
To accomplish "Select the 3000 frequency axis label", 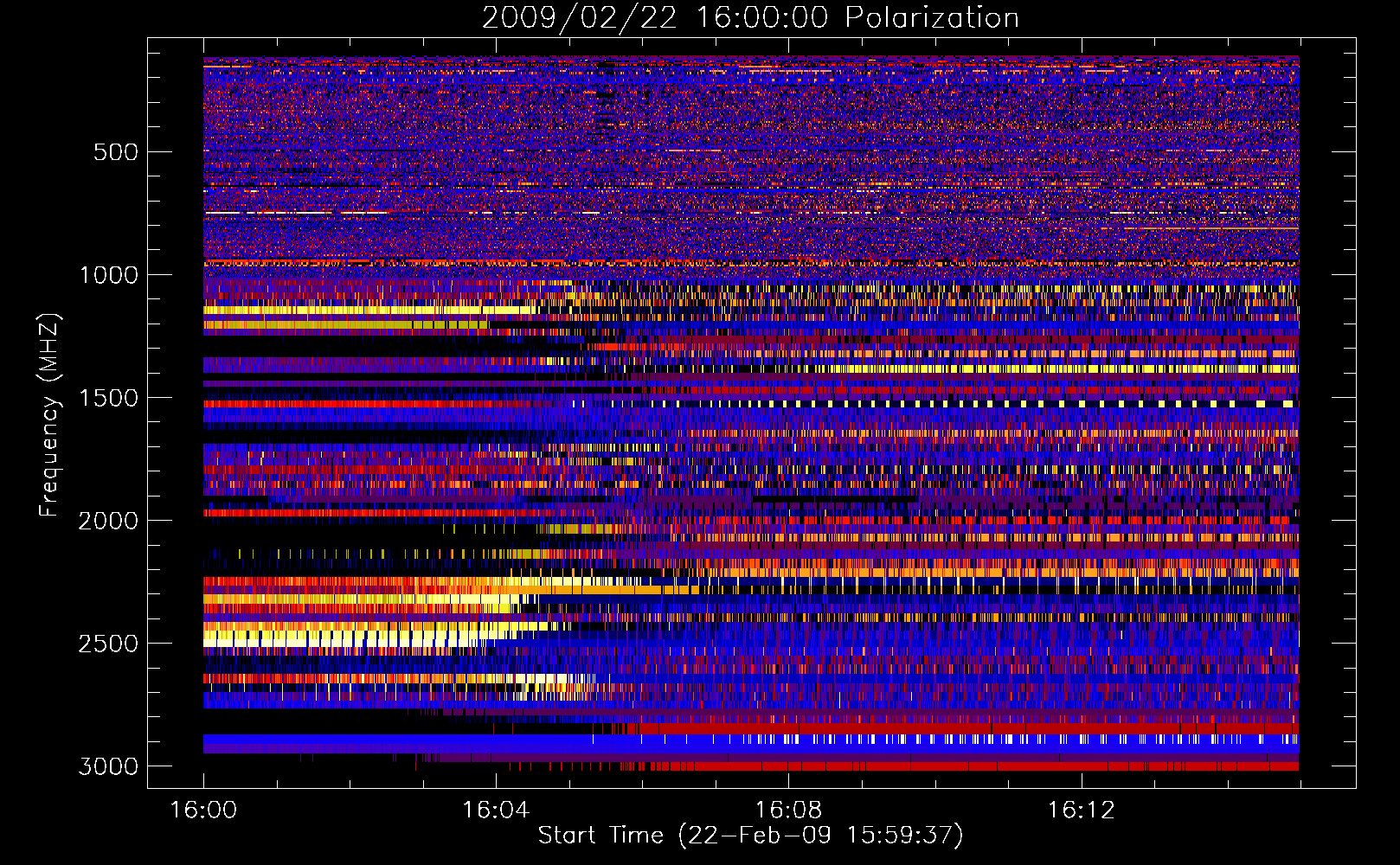I will (x=108, y=766).
